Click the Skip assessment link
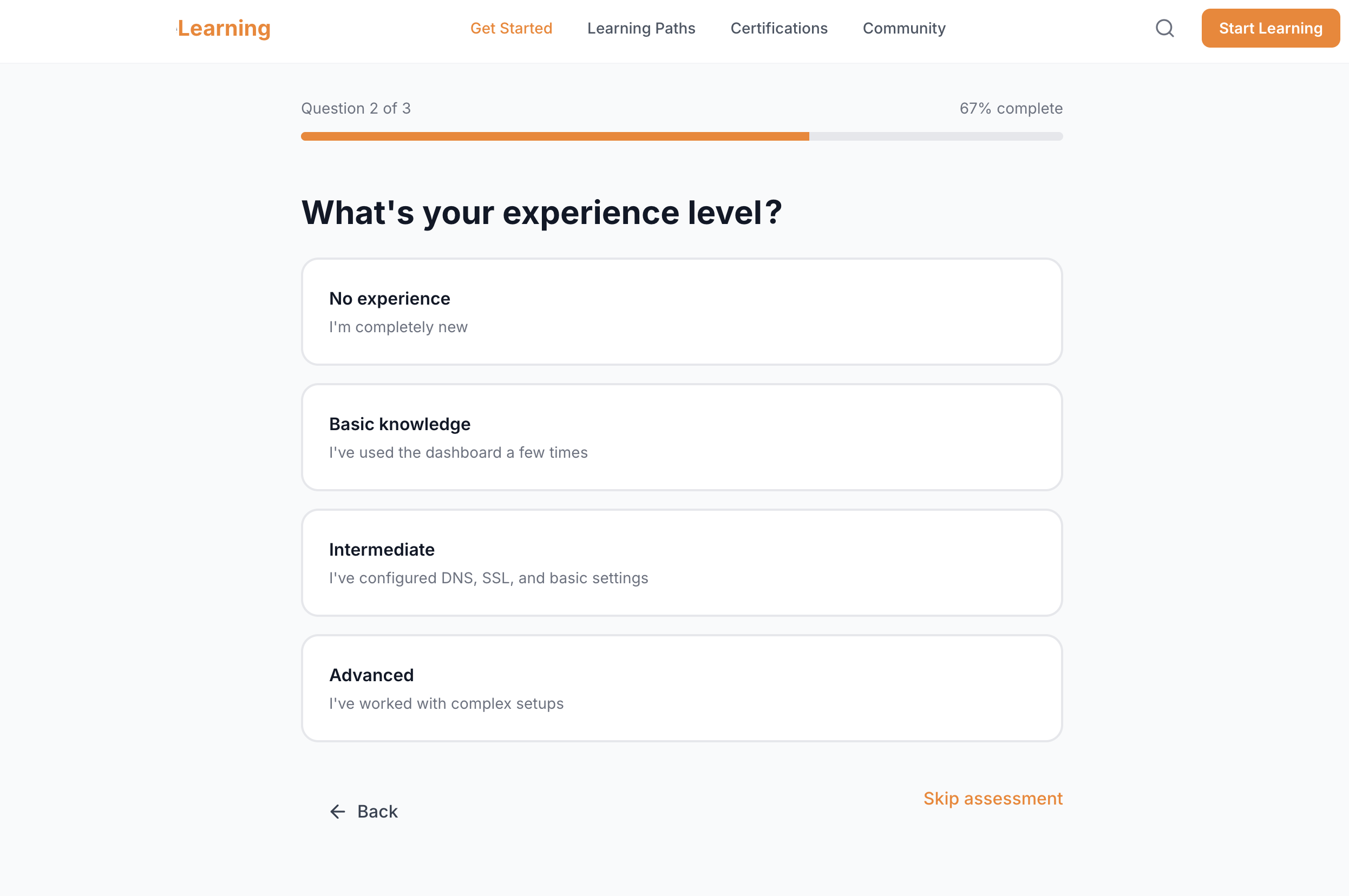 [x=993, y=798]
